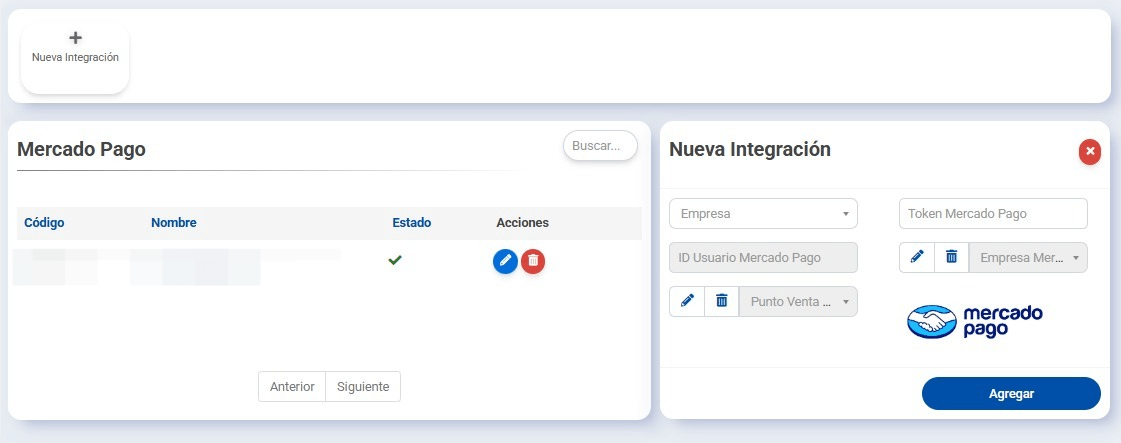The image size is (1121, 443).
Task: Sort by Estado column header
Action: [x=412, y=223]
